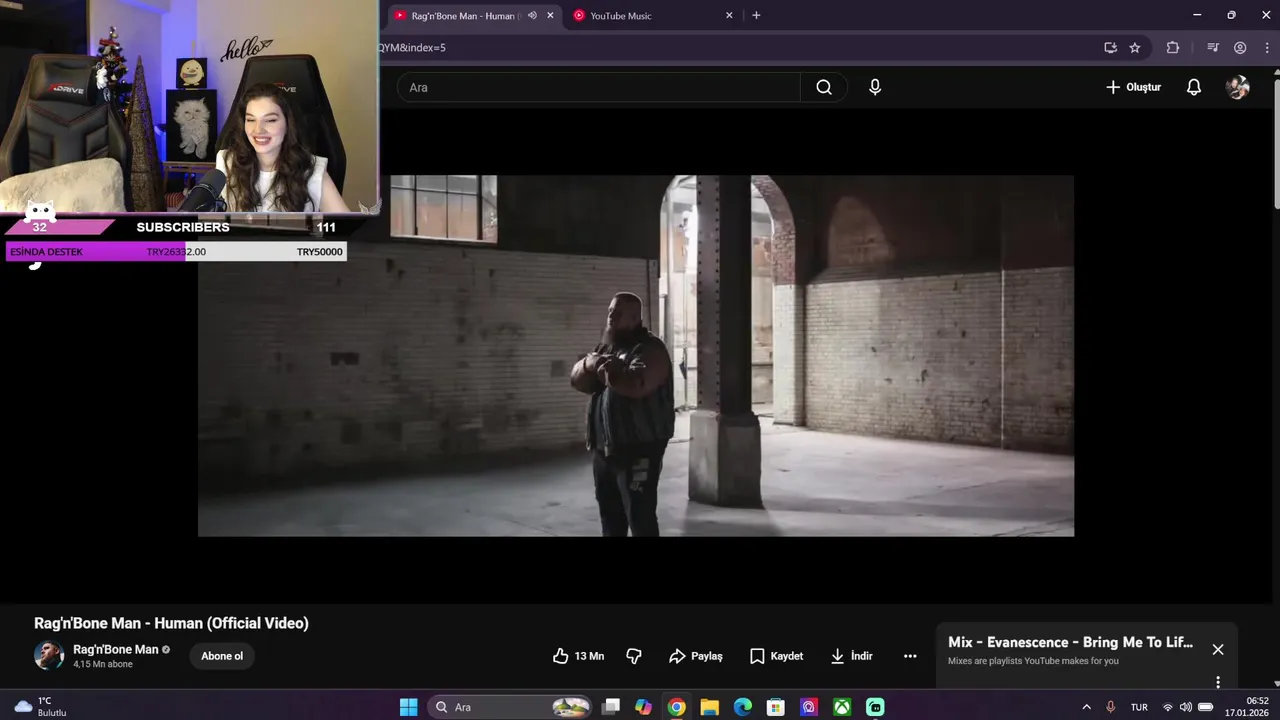1280x720 pixels.
Task: Subscribe using the Abone ol button
Action: tap(222, 656)
